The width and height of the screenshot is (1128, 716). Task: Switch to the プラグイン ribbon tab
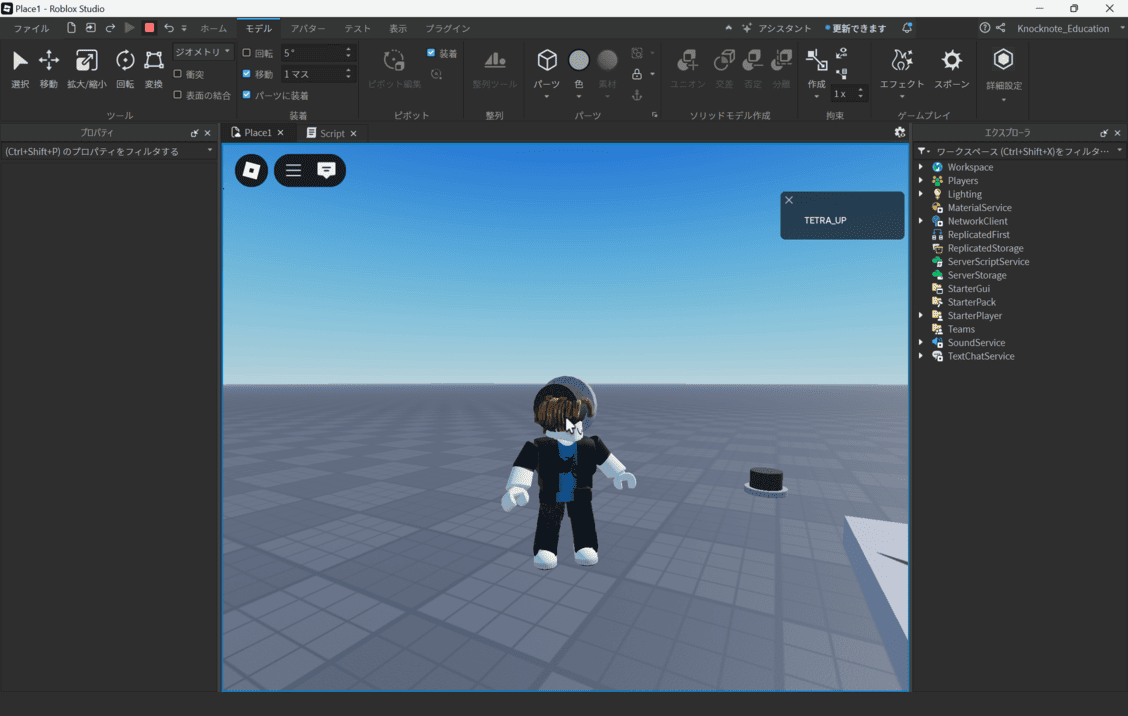tap(447, 28)
